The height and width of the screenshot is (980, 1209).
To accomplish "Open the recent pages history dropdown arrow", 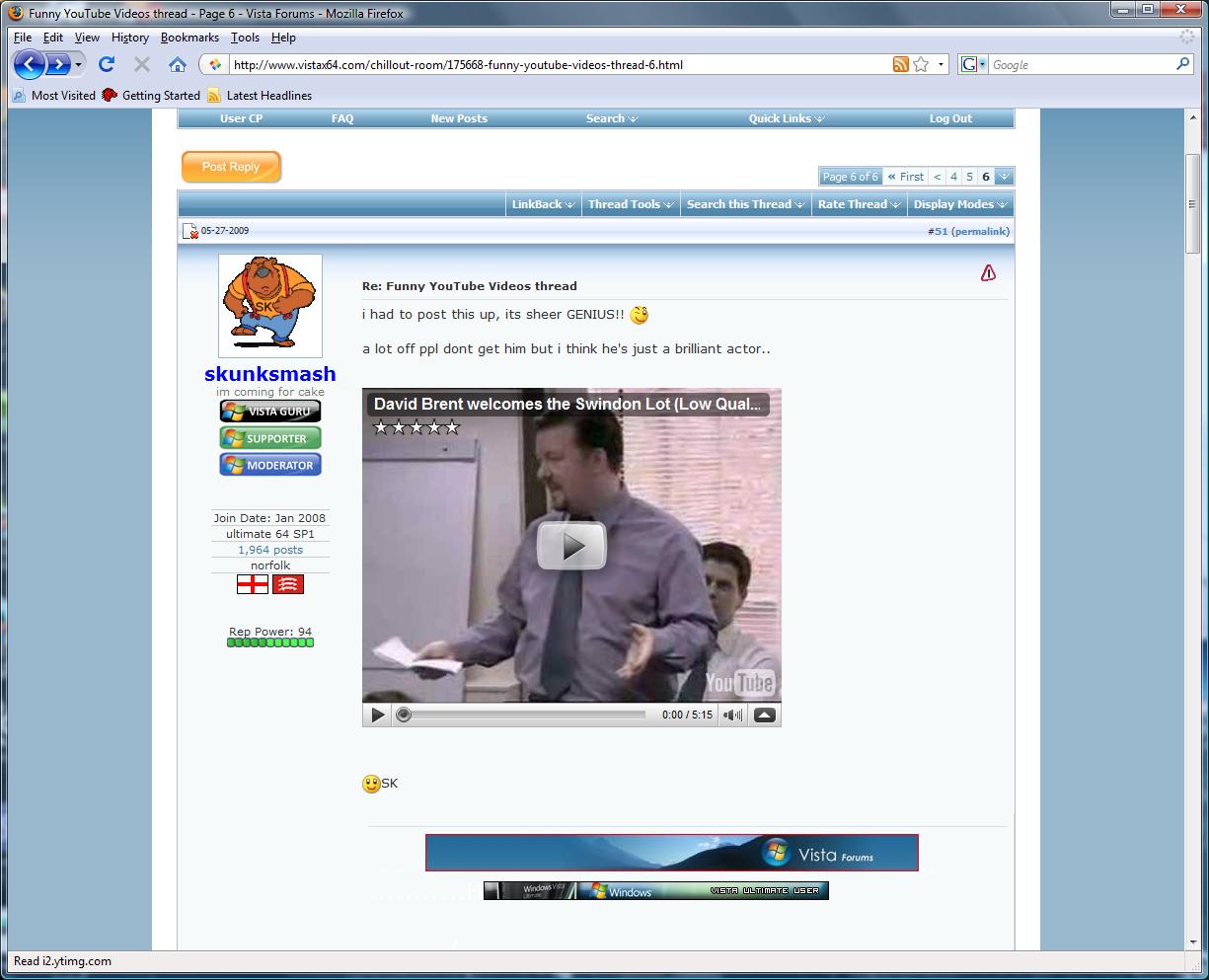I will (79, 65).
